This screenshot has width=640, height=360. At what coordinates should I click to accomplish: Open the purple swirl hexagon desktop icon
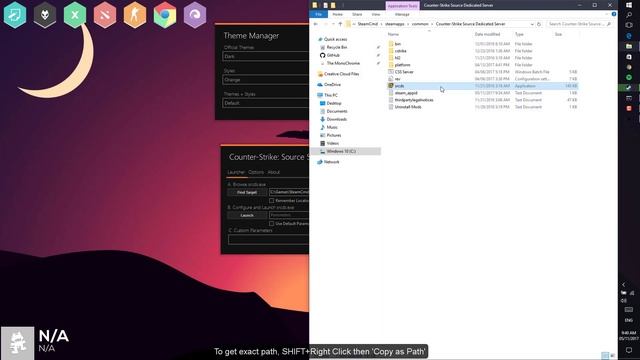coord(195,15)
